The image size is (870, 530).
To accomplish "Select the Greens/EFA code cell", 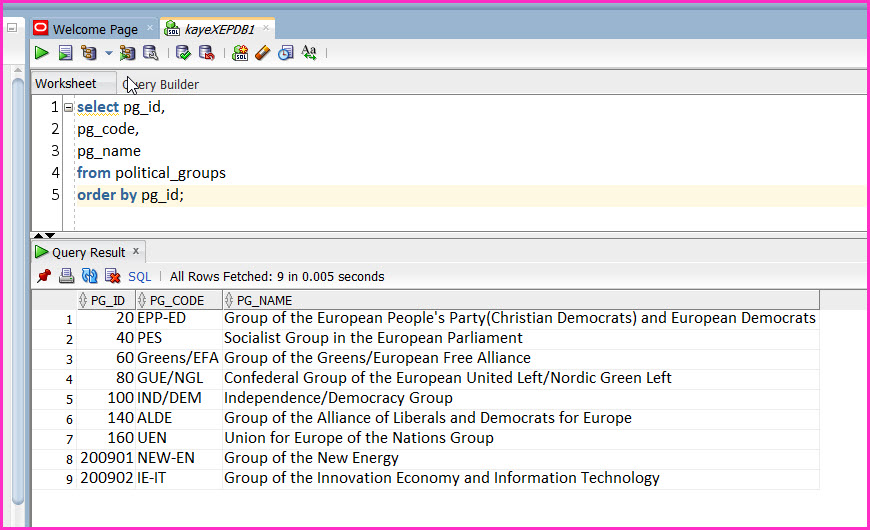I will click(x=179, y=358).
